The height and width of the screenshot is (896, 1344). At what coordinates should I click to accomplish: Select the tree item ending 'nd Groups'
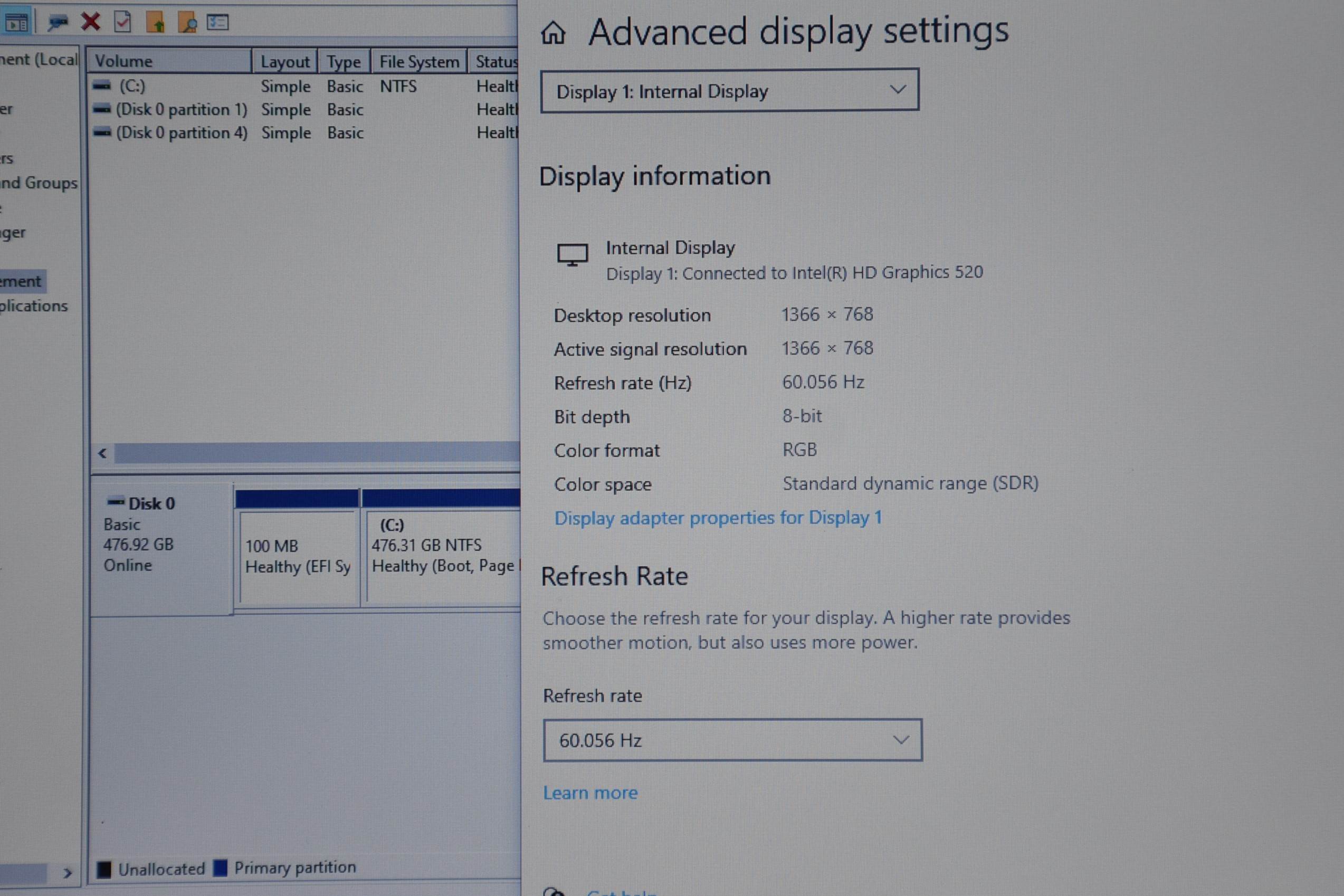click(x=39, y=183)
